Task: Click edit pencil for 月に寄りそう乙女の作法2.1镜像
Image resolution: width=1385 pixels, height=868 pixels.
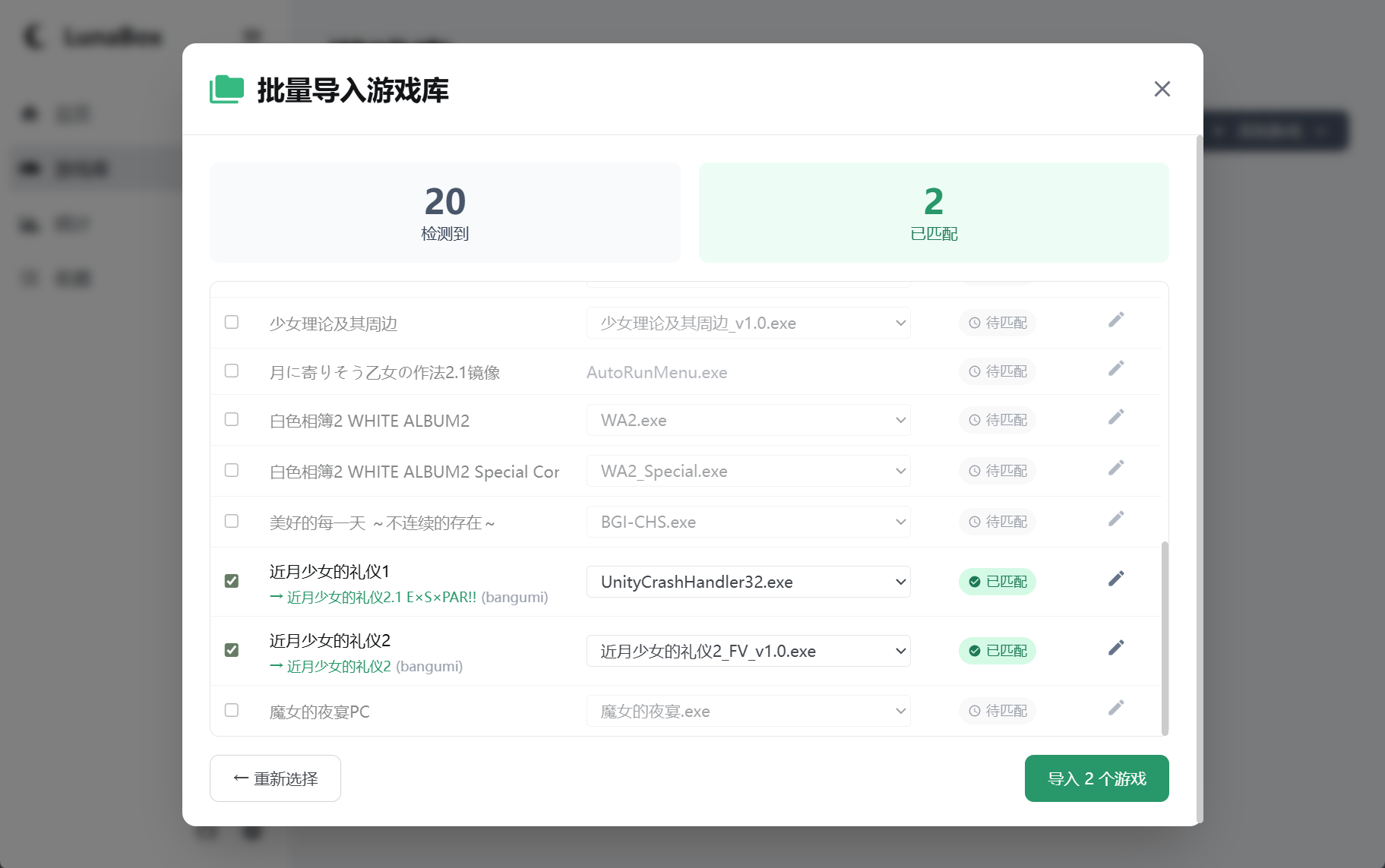Action: (x=1115, y=369)
